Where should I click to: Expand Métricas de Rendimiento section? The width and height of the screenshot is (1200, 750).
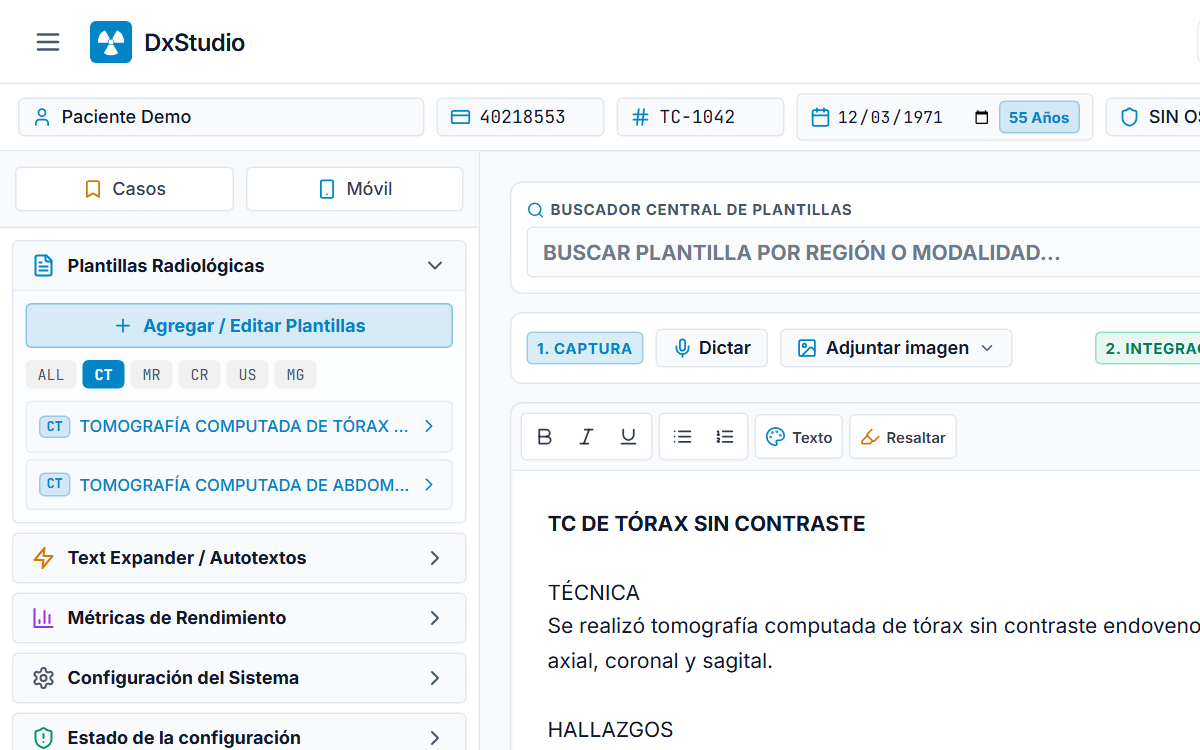pos(239,618)
